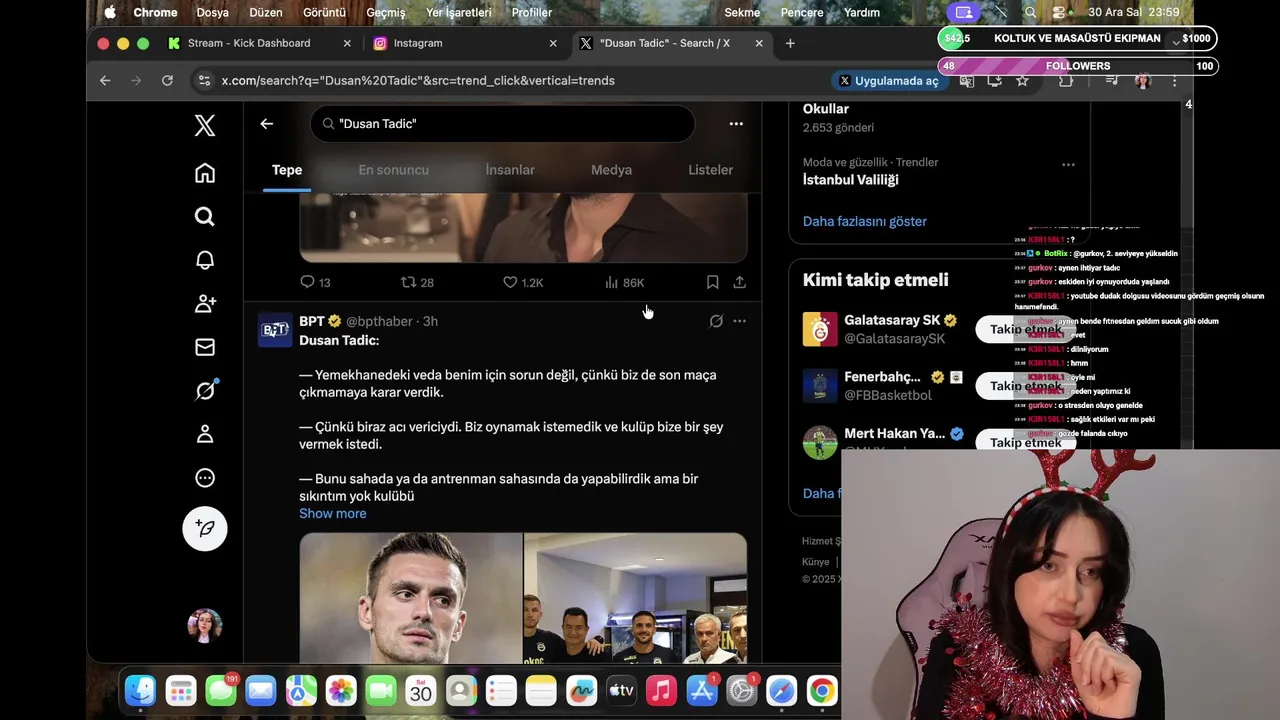
Task: Go to X home via logo
Action: pyautogui.click(x=205, y=125)
